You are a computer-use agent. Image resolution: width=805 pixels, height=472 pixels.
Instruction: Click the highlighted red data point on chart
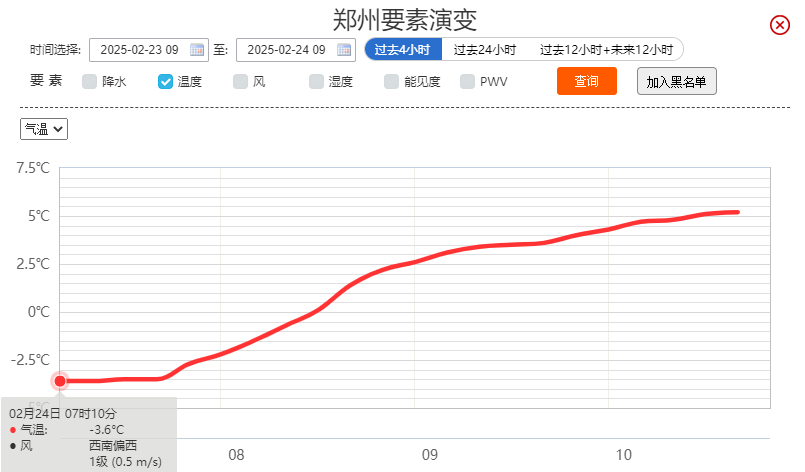60,381
